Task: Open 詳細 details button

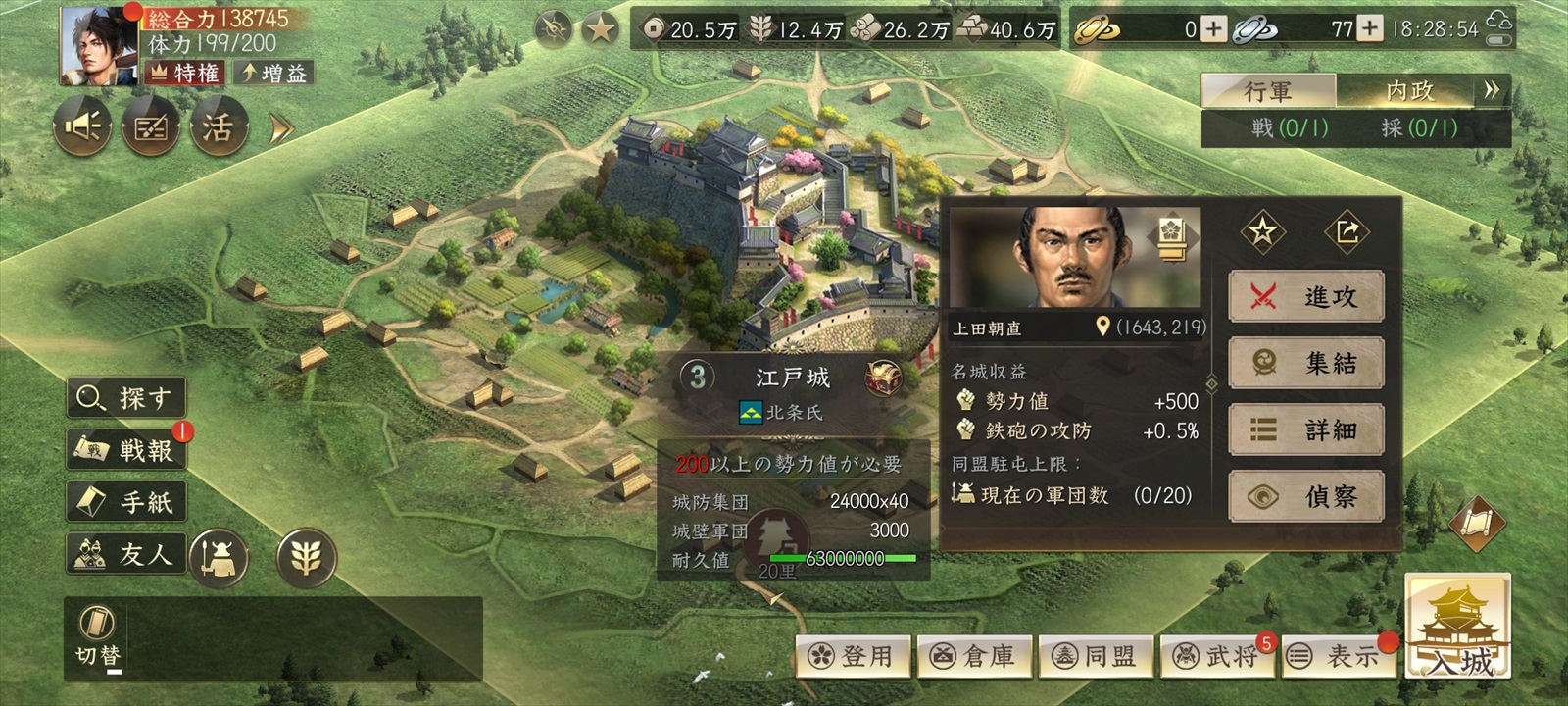Action: pos(1306,429)
